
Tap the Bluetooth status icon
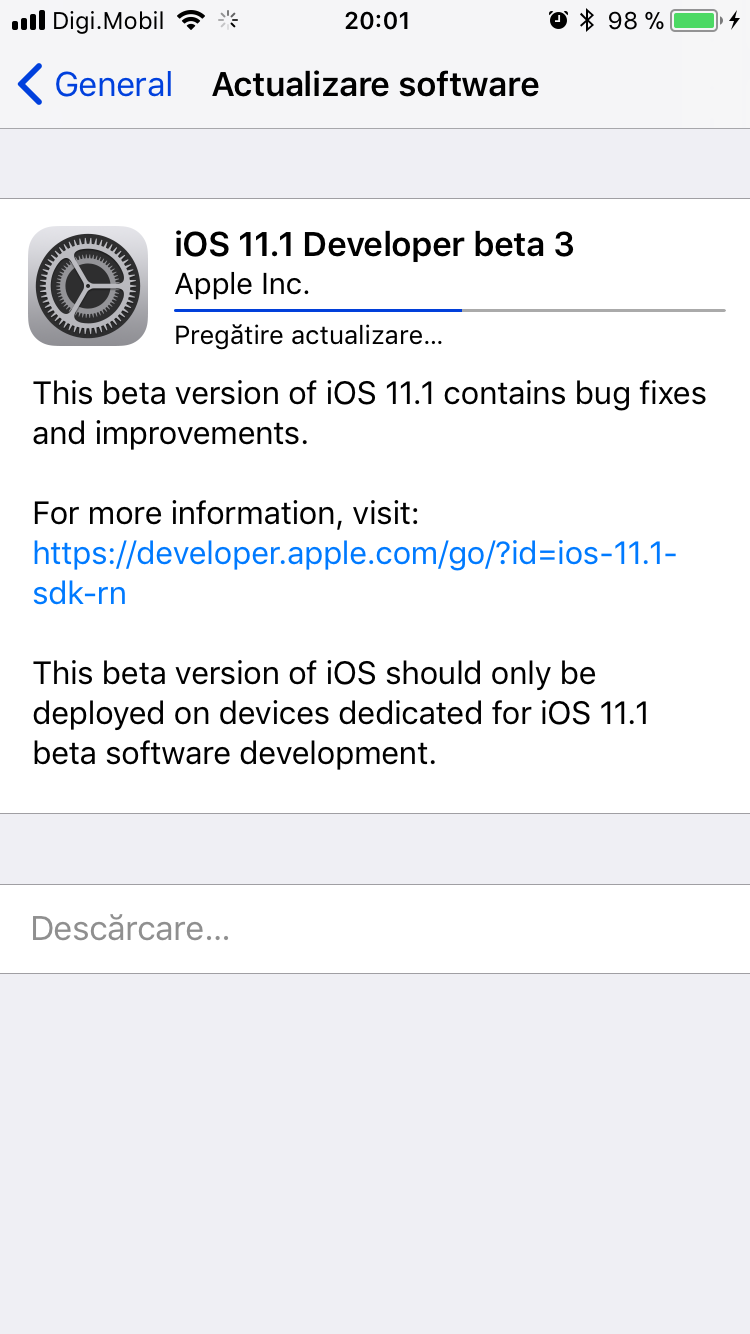click(589, 20)
